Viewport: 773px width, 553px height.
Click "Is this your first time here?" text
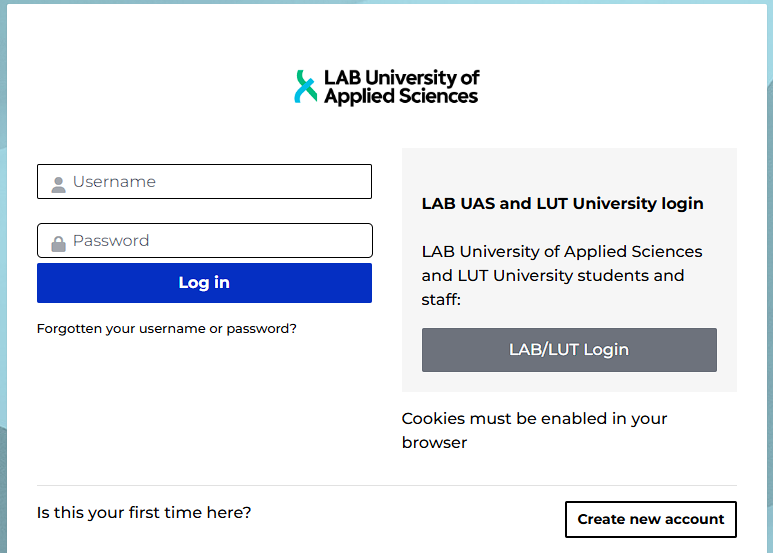coord(144,513)
